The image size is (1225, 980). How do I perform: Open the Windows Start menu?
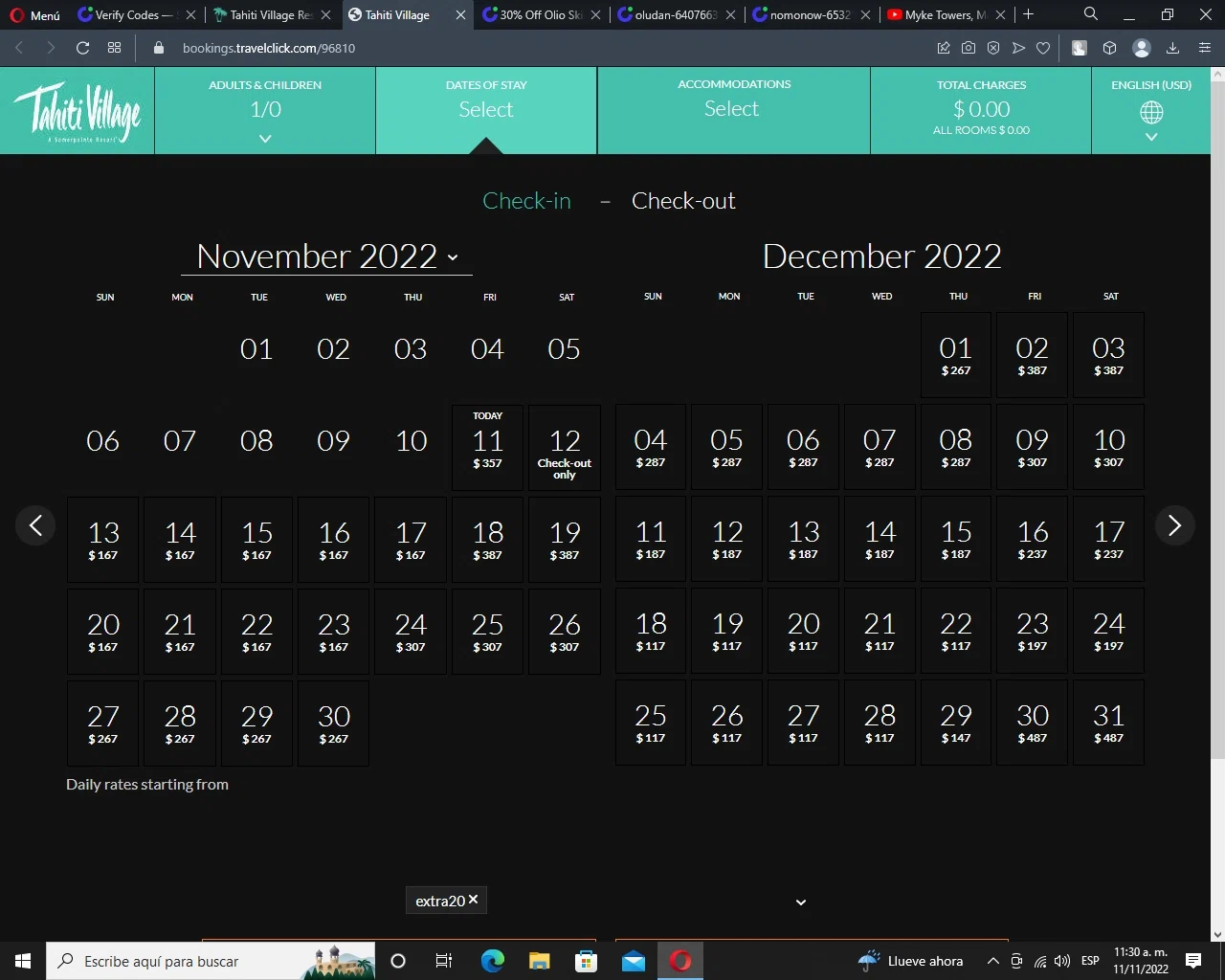click(x=23, y=961)
